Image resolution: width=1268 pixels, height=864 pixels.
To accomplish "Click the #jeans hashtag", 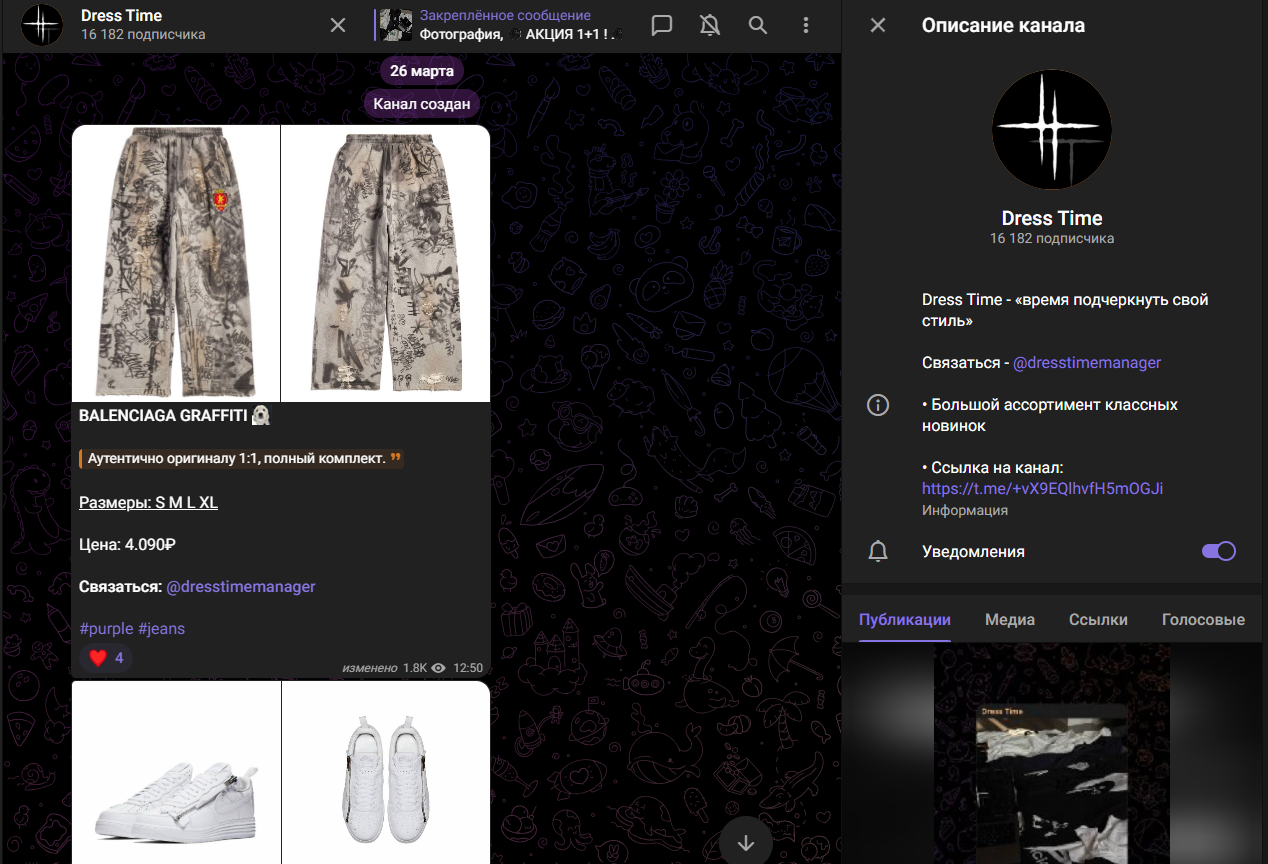I will [x=161, y=629].
